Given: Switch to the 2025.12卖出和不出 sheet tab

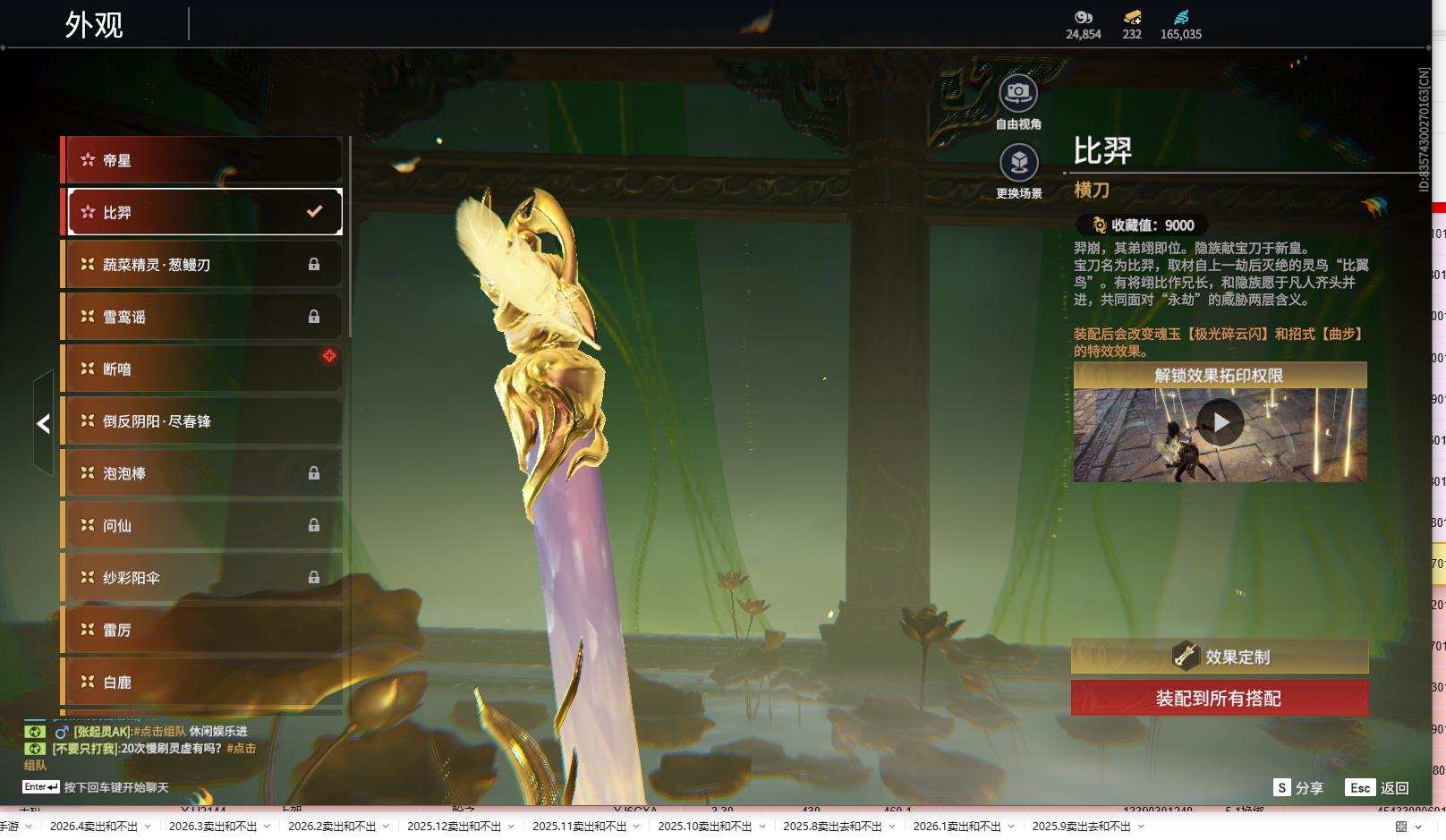Looking at the screenshot, I should (x=455, y=827).
